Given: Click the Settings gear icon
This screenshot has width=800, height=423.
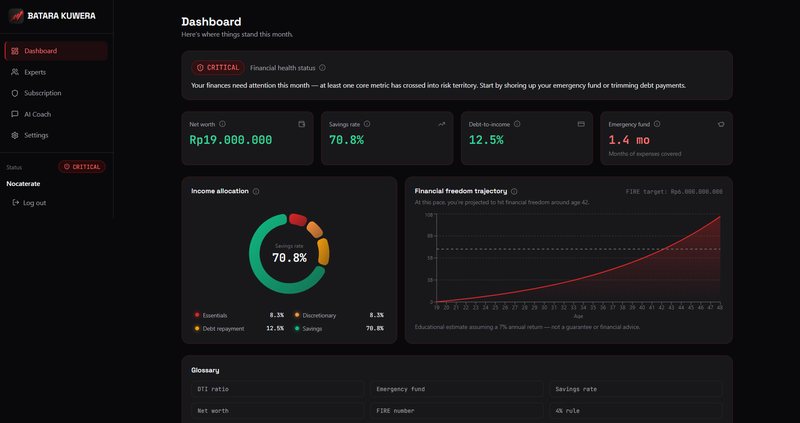Looking at the screenshot, I should click(15, 135).
